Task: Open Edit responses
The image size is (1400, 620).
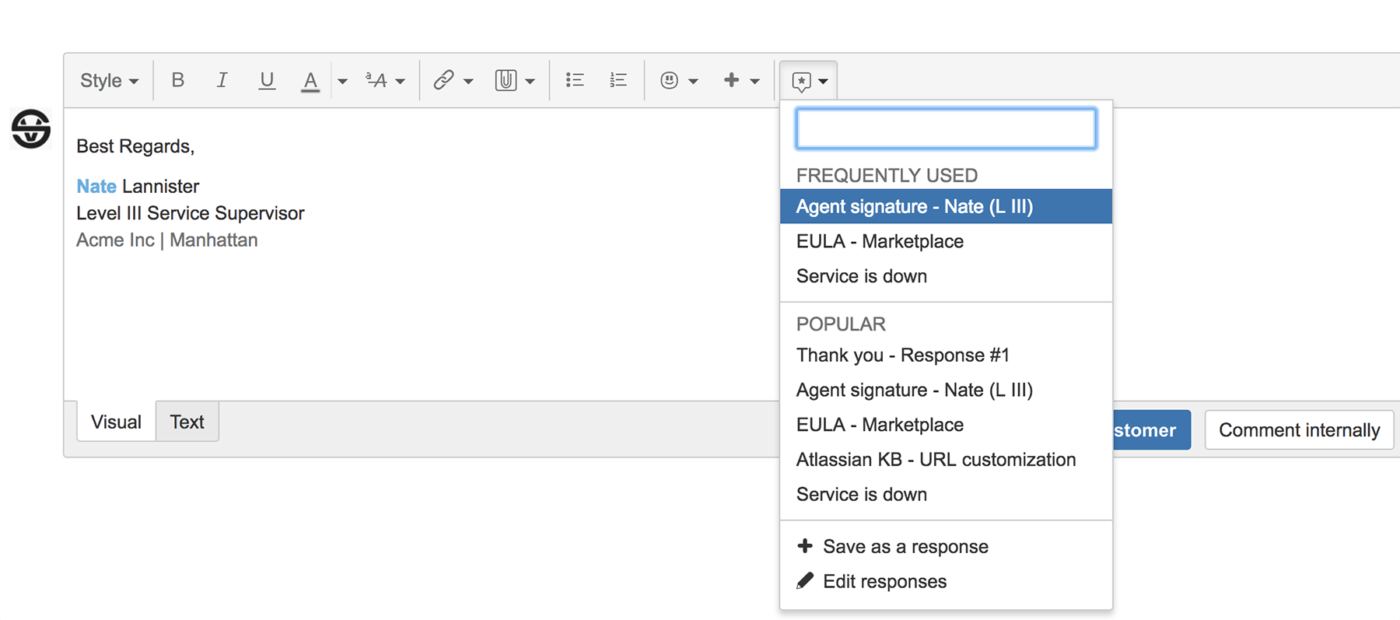Action: click(946, 581)
